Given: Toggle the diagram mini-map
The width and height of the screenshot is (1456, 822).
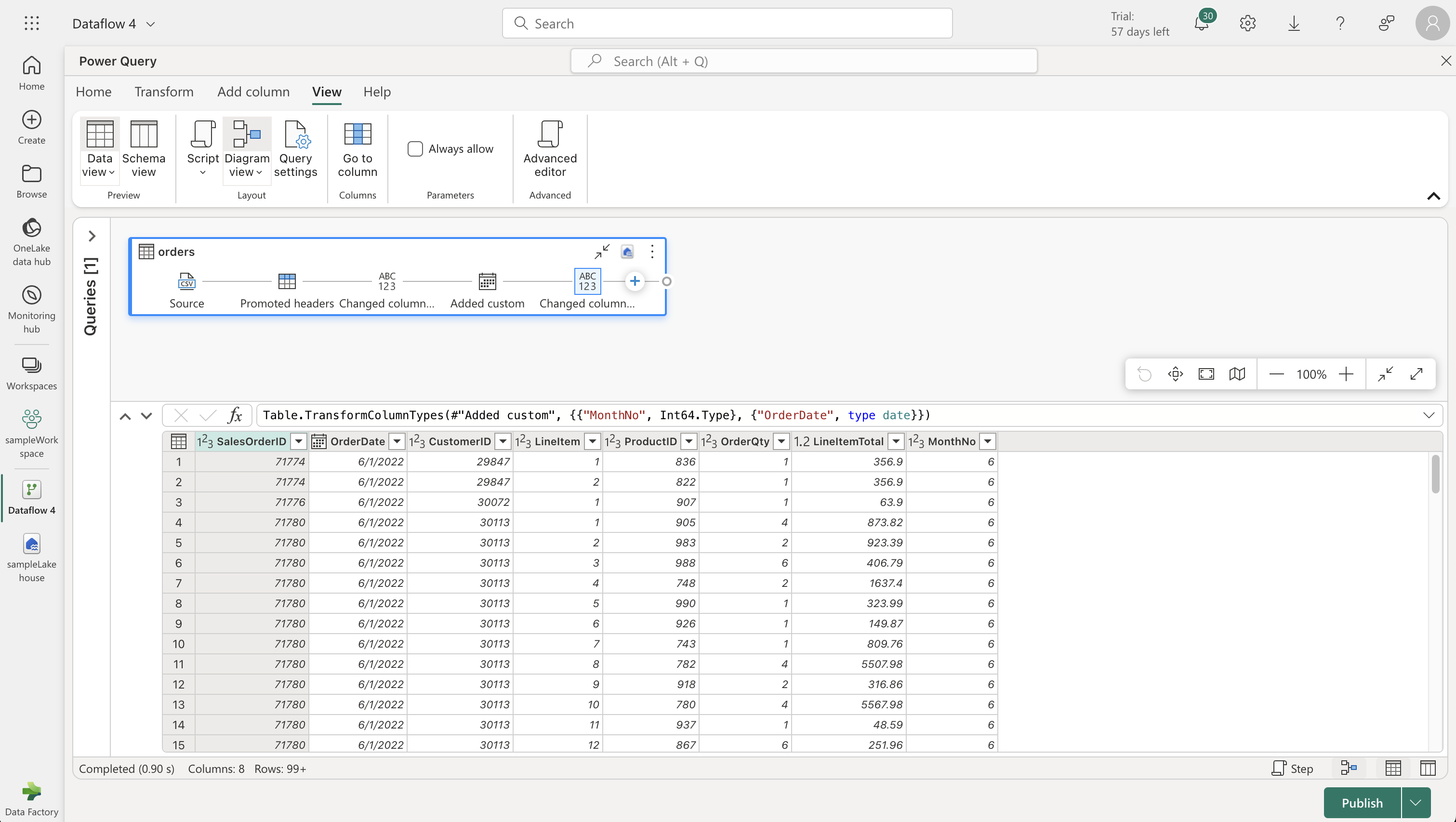Looking at the screenshot, I should pyautogui.click(x=1237, y=374).
